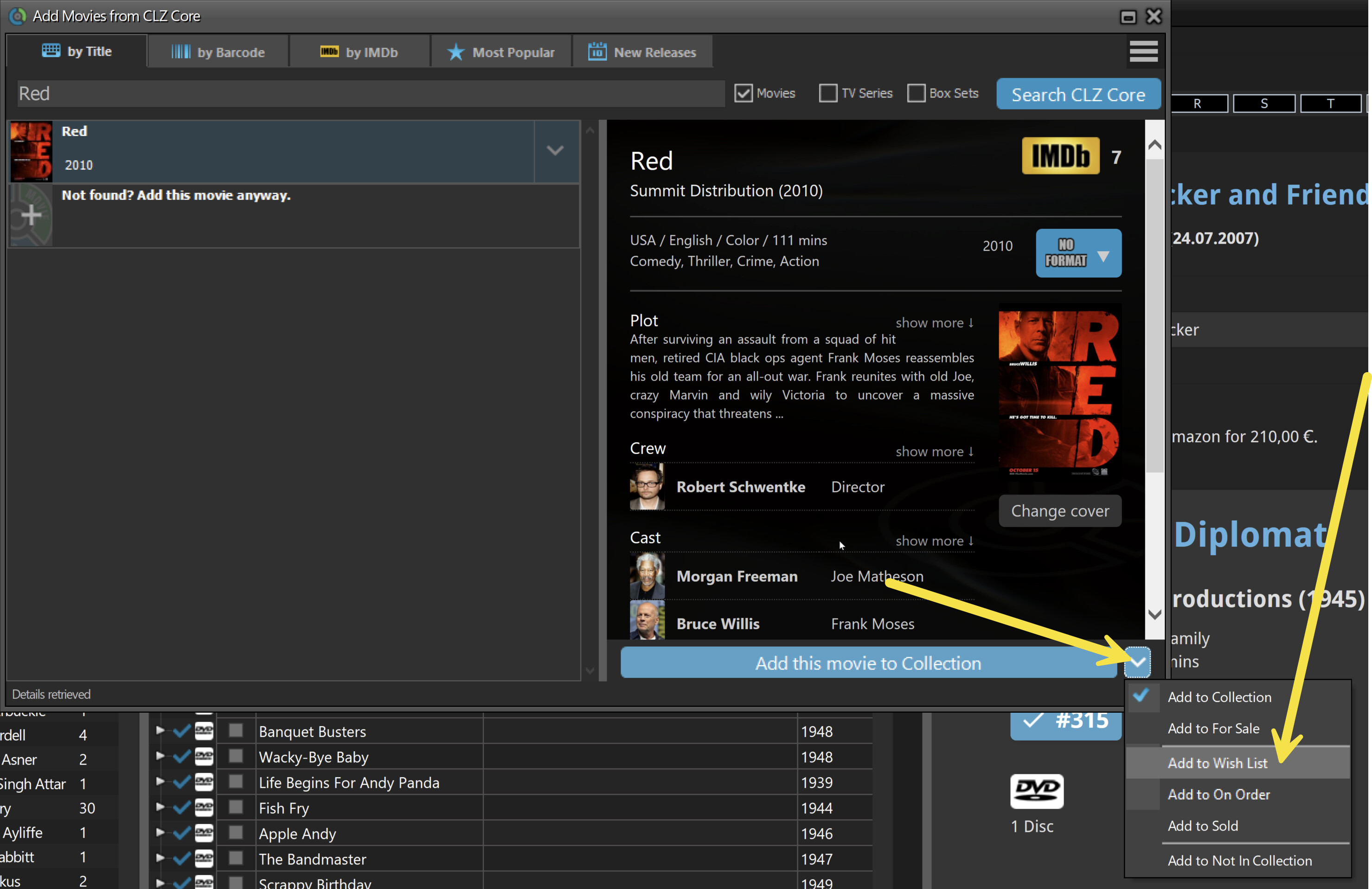Viewport: 1372px width, 889px height.
Task: Click the Red movie poster cover image
Action: (1059, 393)
